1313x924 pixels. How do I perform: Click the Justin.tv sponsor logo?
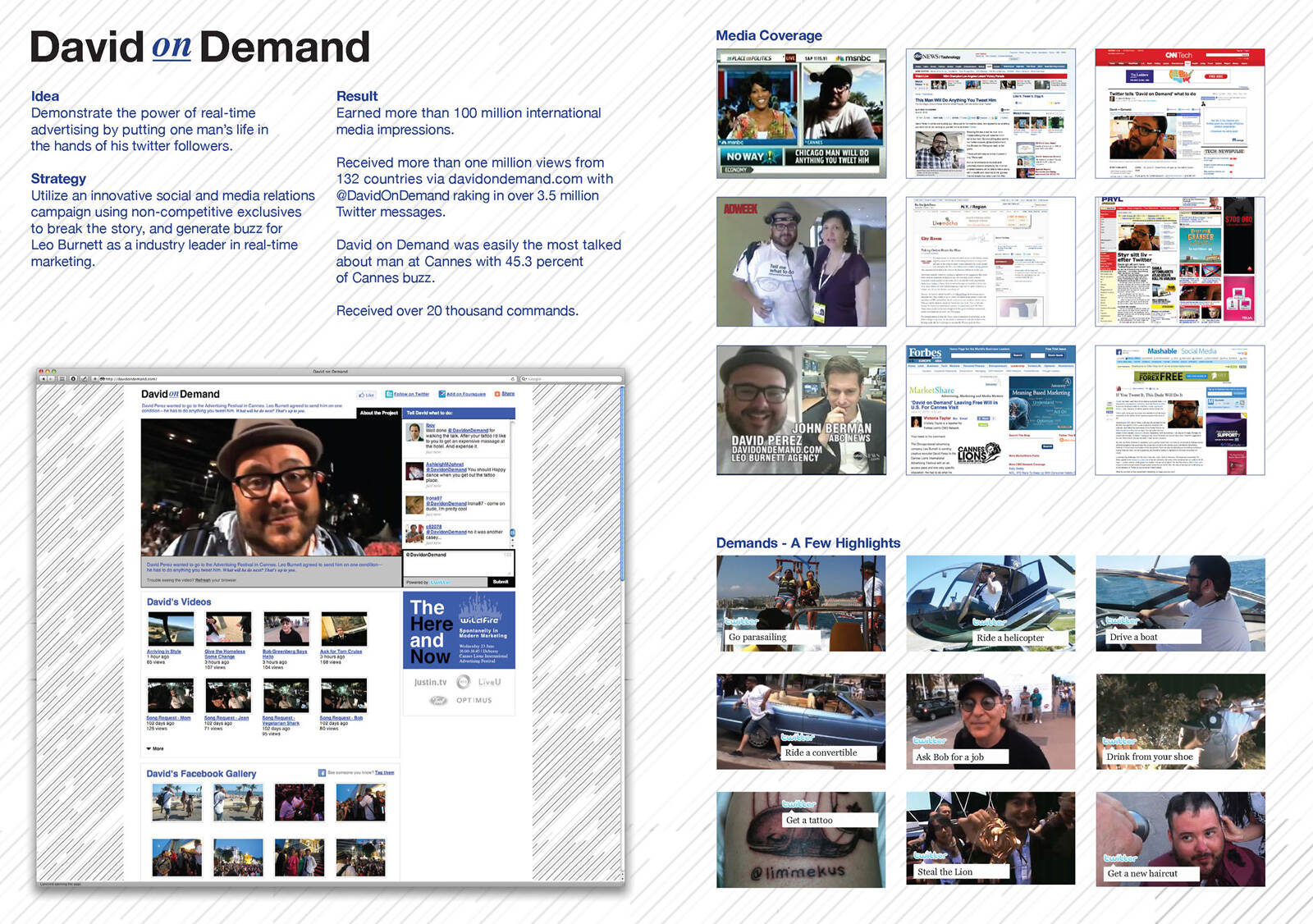(430, 682)
